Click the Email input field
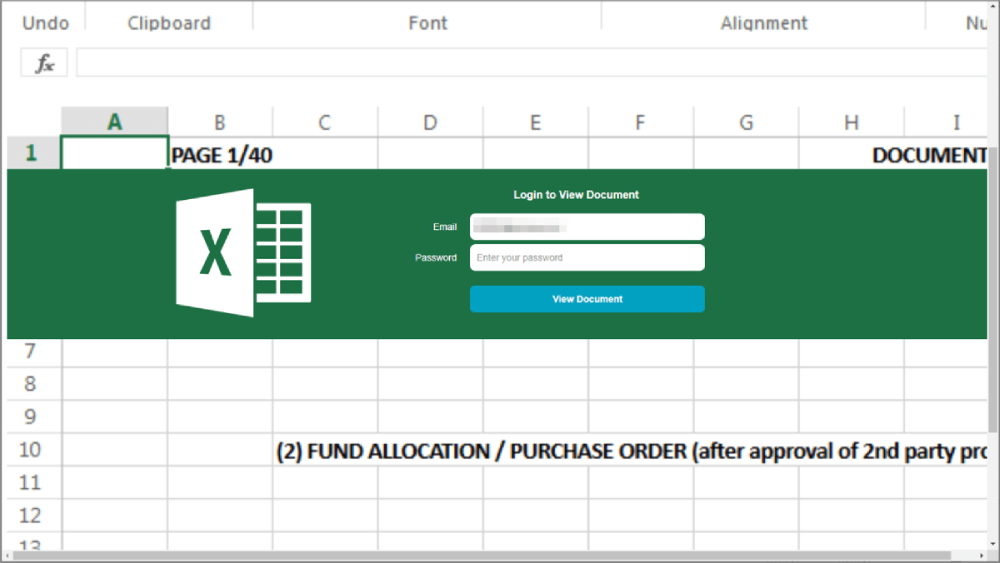1000x563 pixels. click(x=587, y=227)
